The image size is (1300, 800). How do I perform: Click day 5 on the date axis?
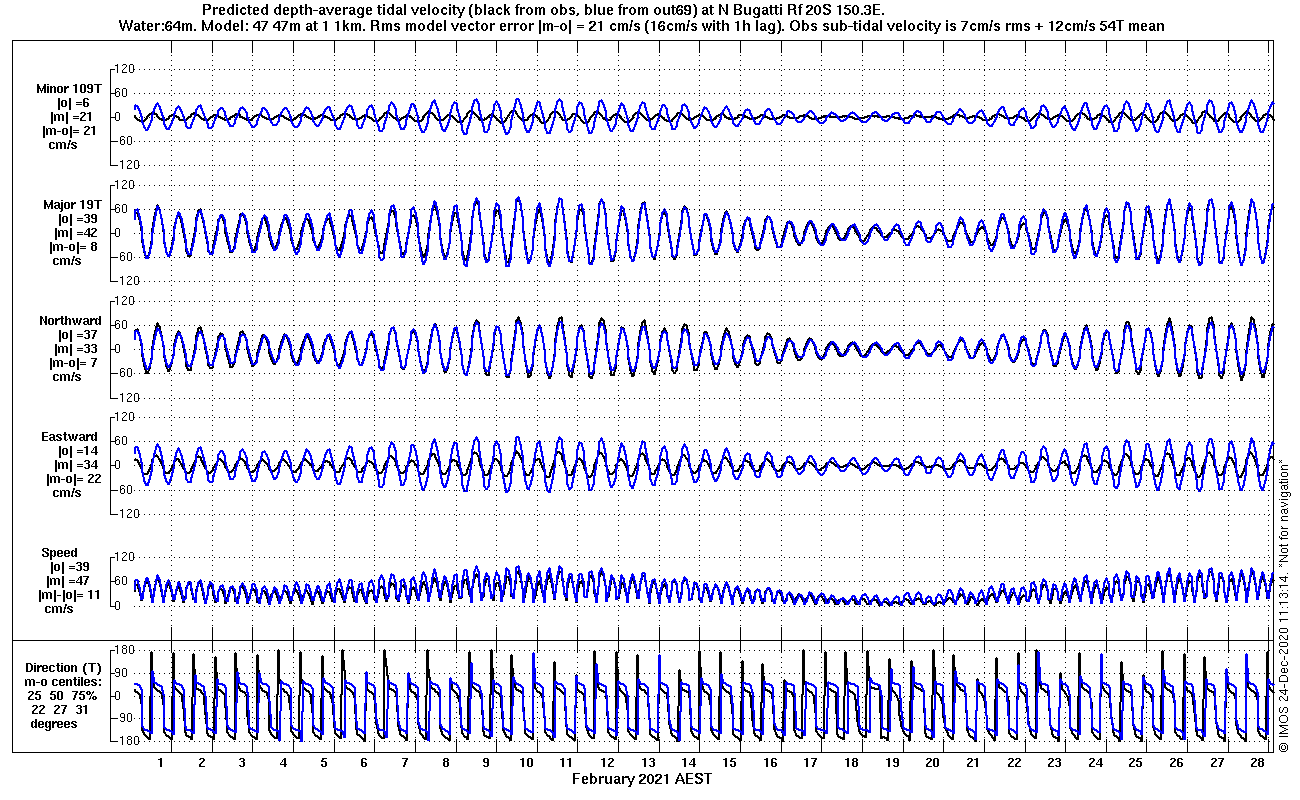point(323,763)
